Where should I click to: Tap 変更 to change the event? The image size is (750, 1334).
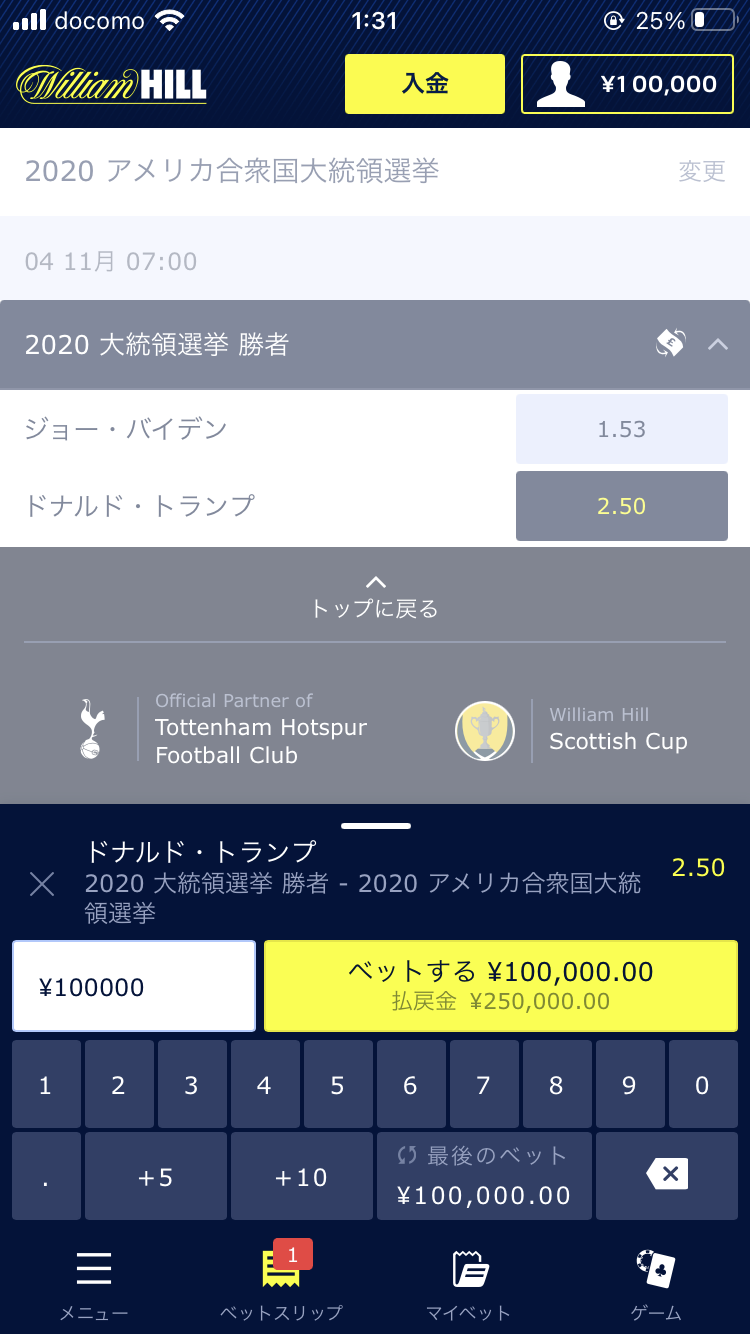(x=702, y=171)
